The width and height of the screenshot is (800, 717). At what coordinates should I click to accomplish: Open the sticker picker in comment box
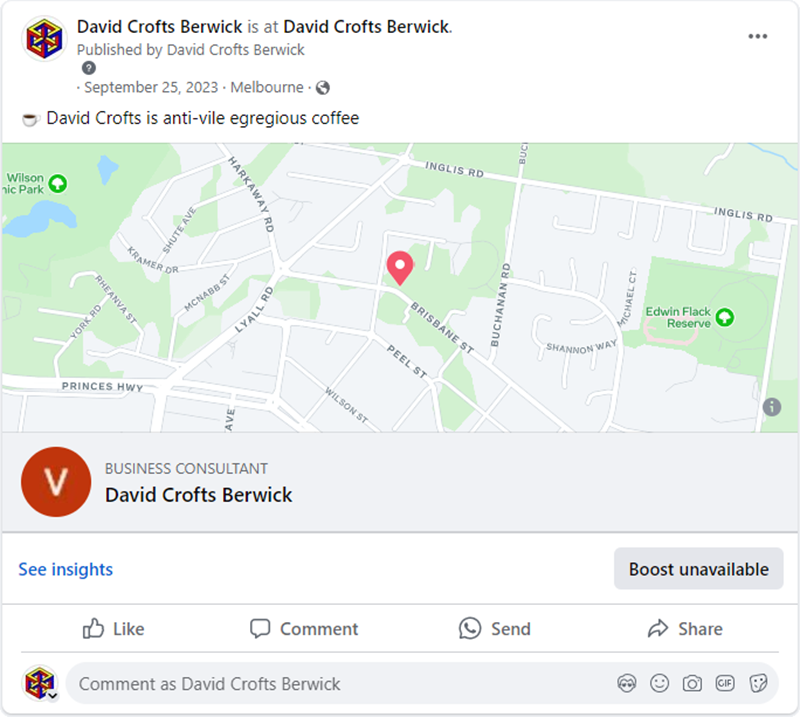click(x=758, y=683)
